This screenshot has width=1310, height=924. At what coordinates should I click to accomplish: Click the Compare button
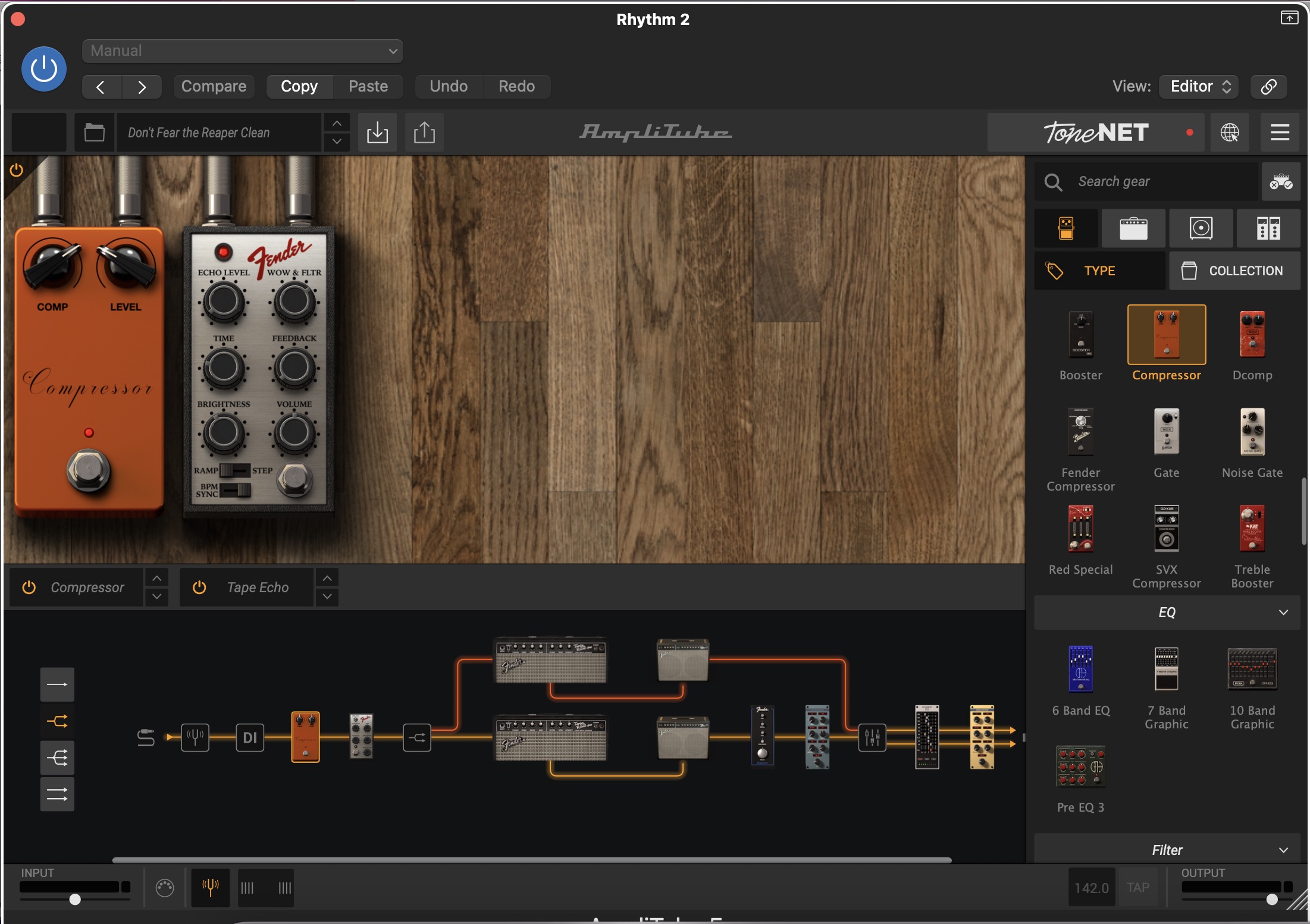tap(214, 87)
